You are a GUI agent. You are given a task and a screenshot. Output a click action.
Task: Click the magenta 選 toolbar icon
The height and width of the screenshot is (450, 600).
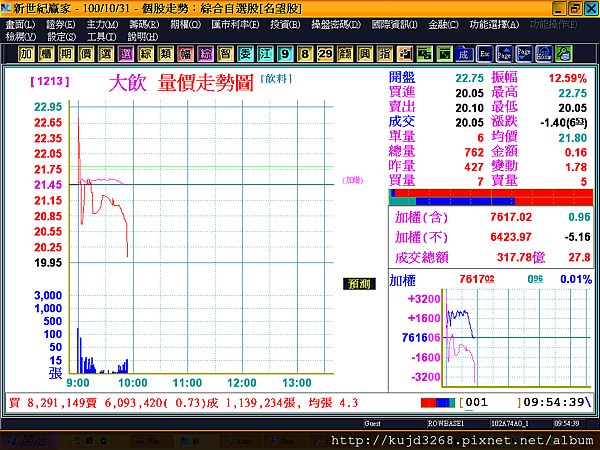[x=126, y=54]
